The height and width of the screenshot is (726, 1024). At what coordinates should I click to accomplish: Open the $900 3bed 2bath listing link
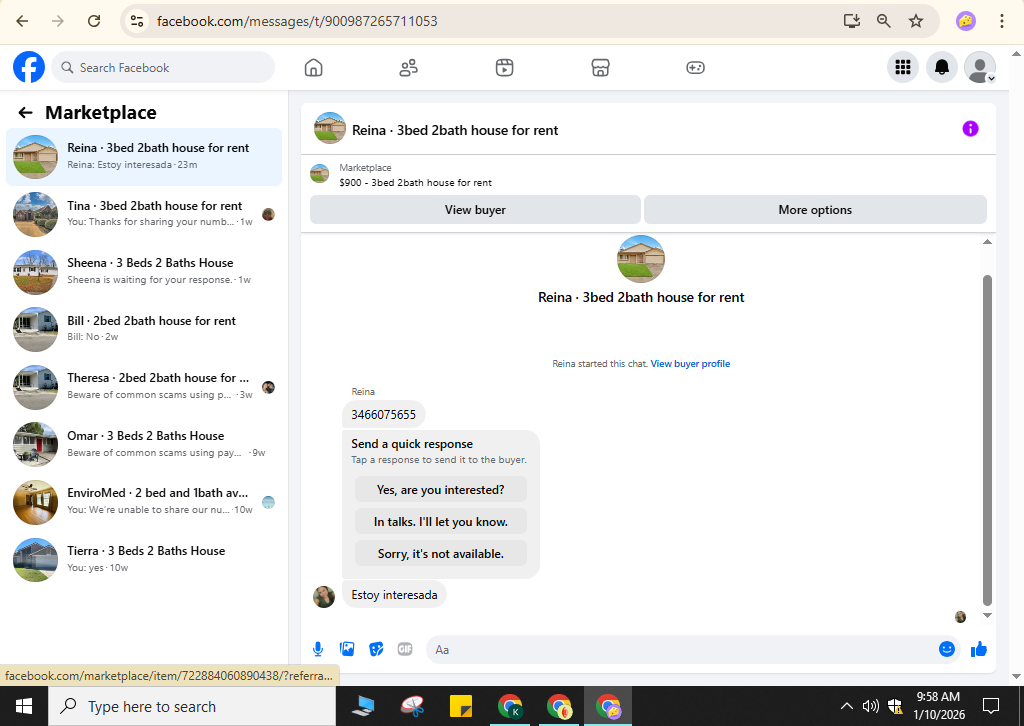point(415,183)
